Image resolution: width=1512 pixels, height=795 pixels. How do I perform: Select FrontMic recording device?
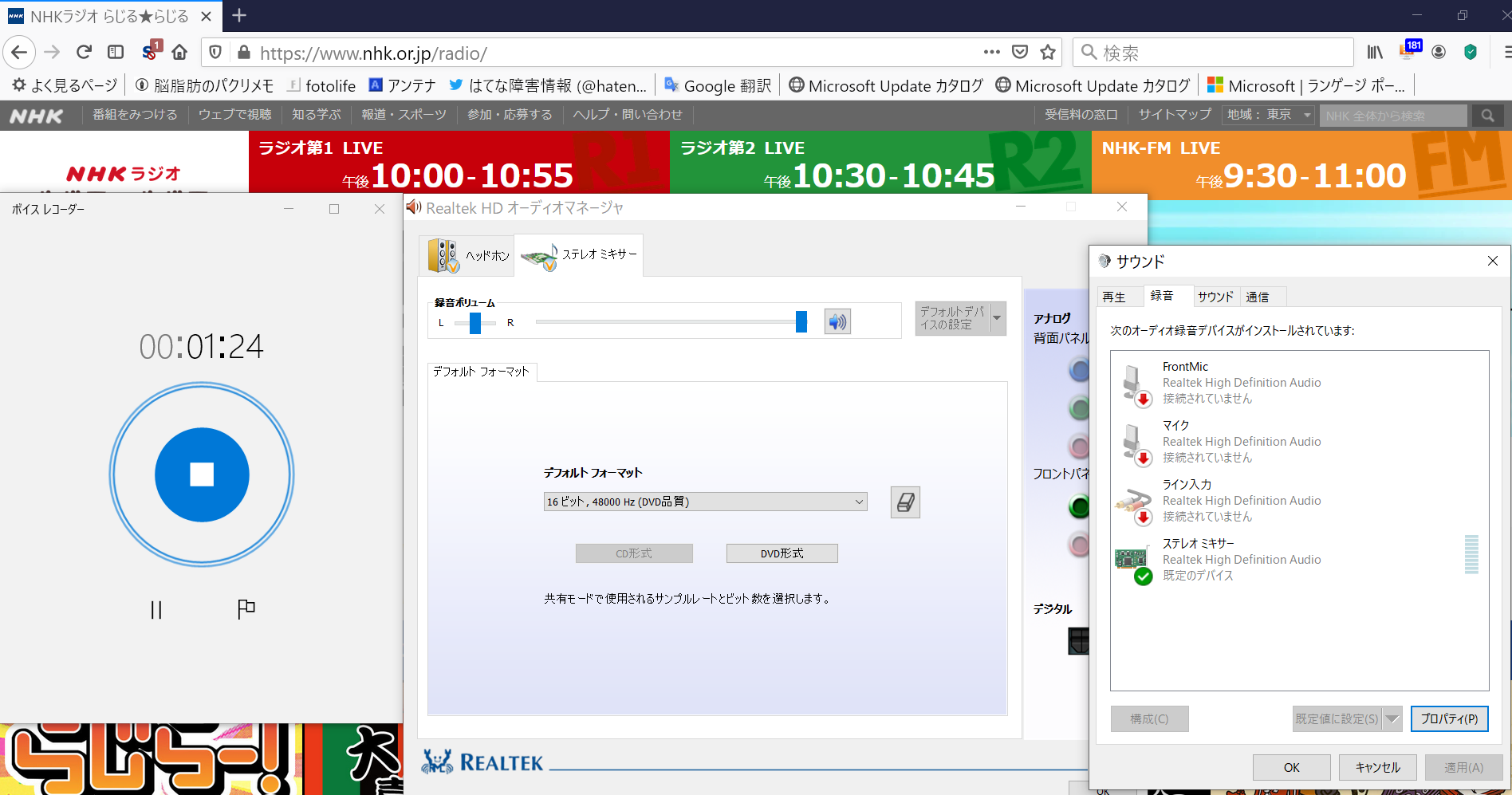(x=1300, y=383)
